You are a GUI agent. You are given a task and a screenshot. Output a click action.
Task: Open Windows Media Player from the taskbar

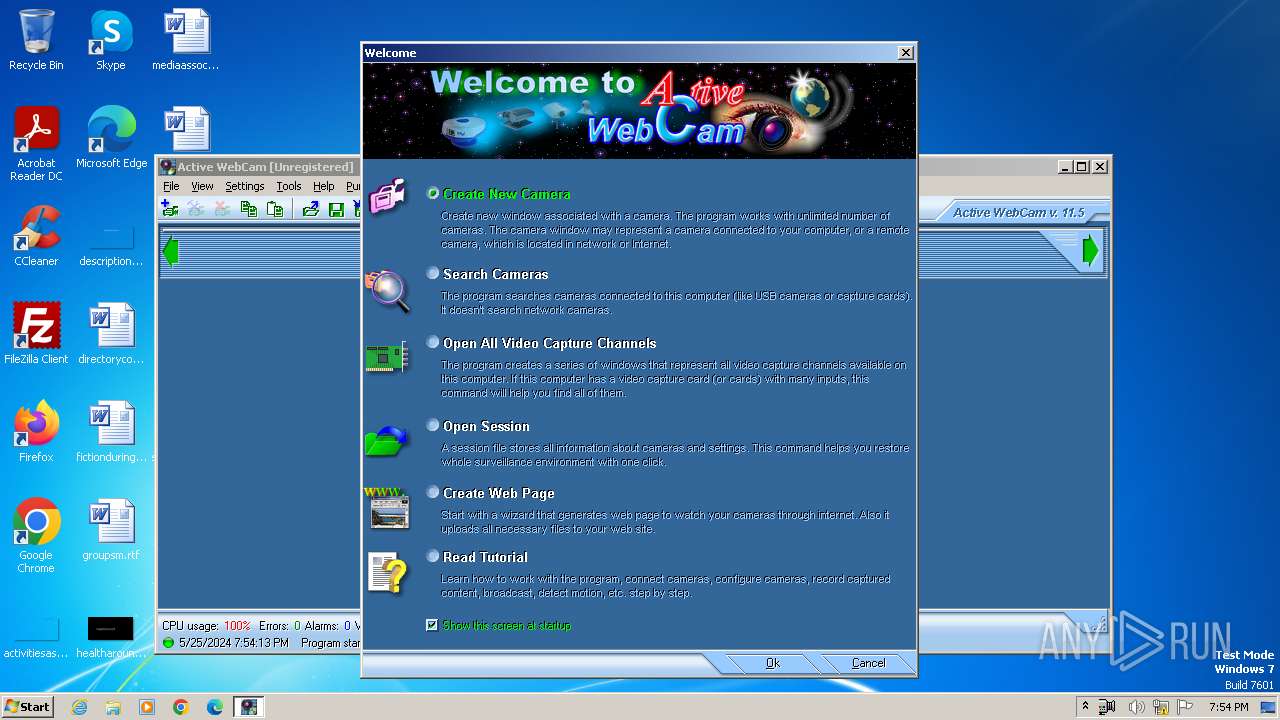pos(147,707)
